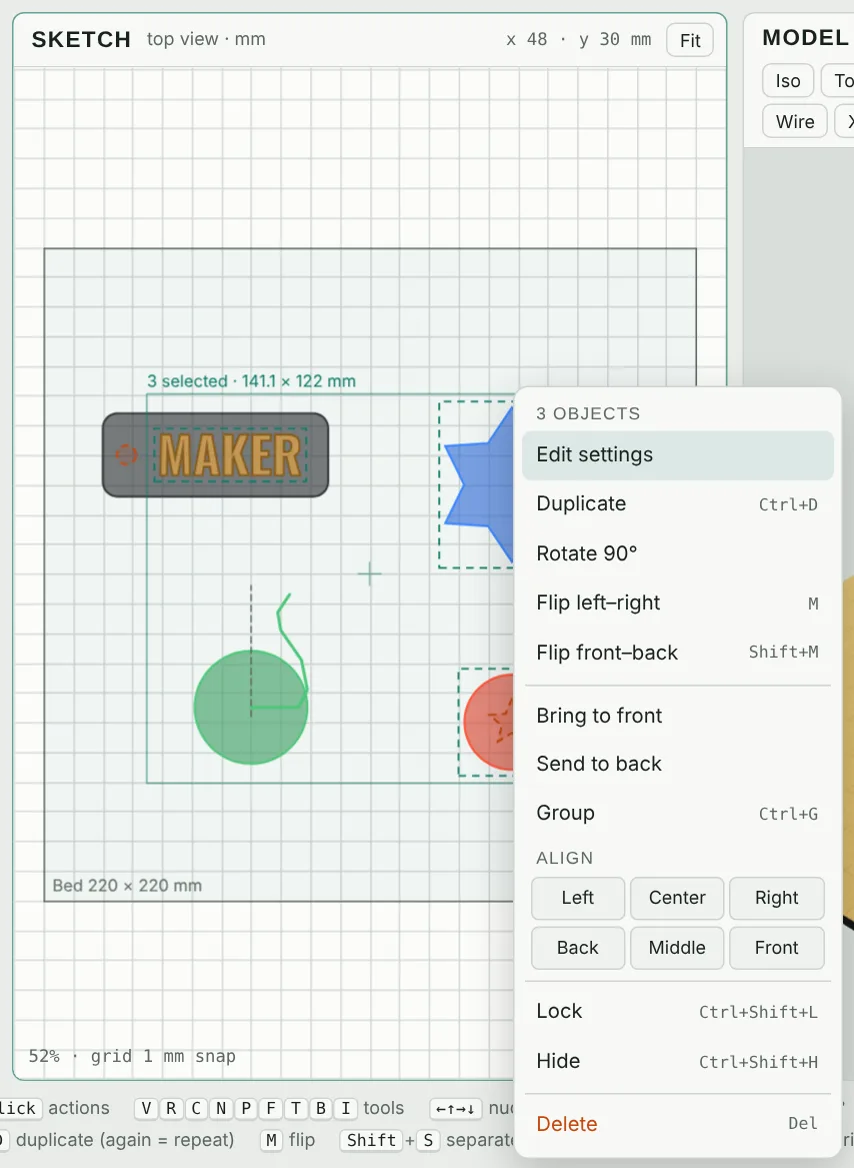Viewport: 854px width, 1168px height.
Task: Select the MAKER text object
Action: pos(230,455)
